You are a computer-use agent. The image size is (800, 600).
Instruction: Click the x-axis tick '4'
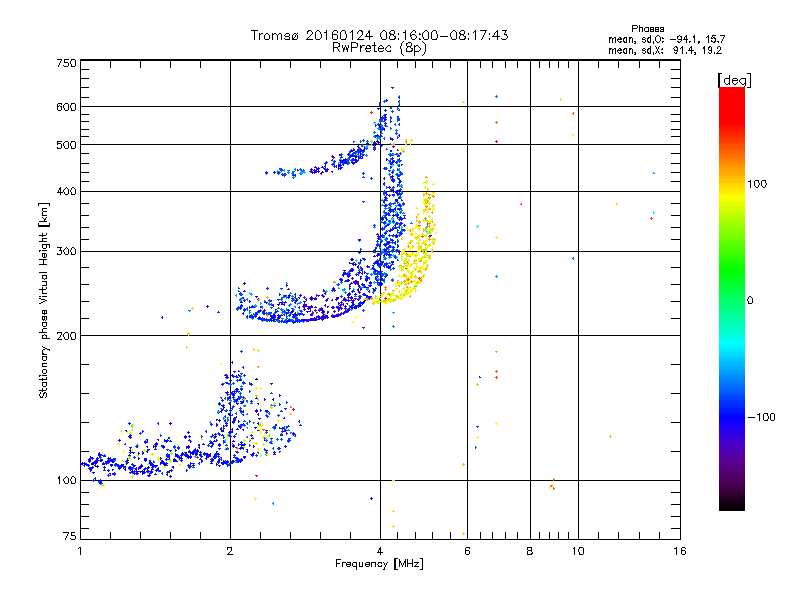coord(380,551)
